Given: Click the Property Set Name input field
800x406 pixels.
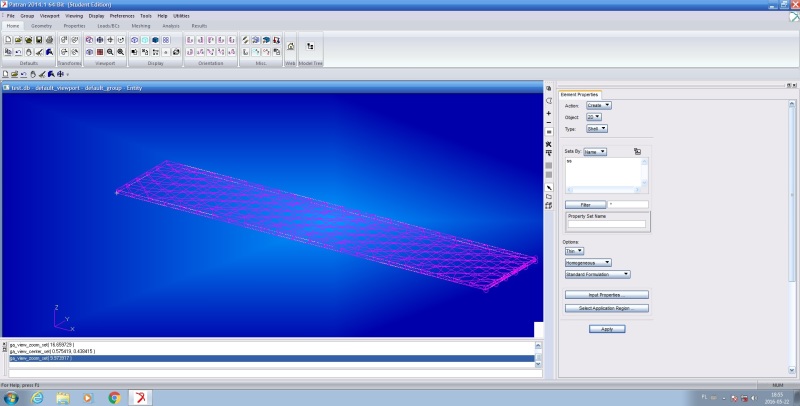Looking at the screenshot, I should (607, 224).
